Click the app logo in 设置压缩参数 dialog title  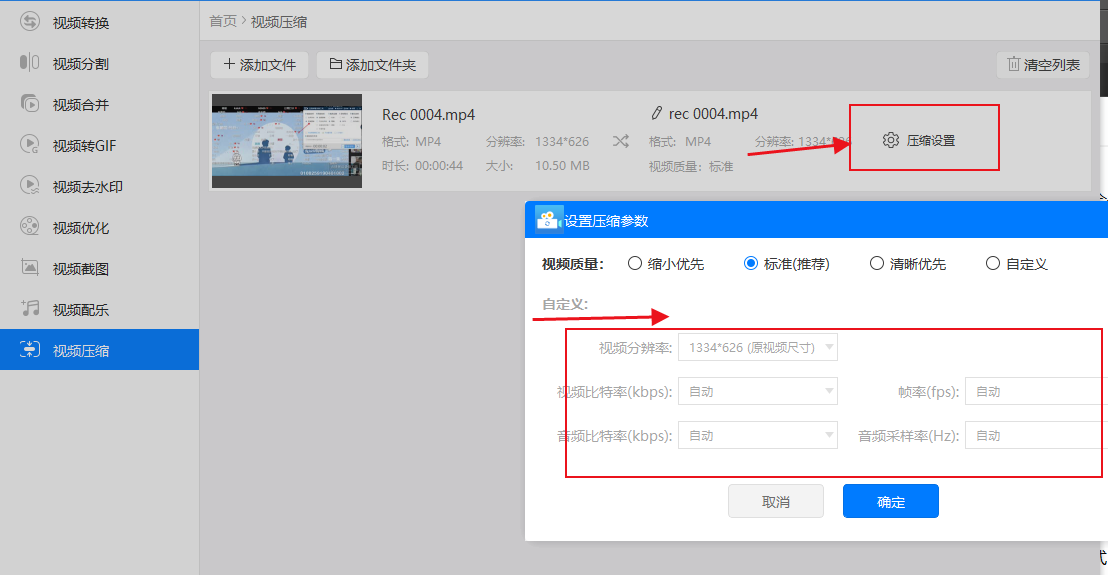coord(548,220)
